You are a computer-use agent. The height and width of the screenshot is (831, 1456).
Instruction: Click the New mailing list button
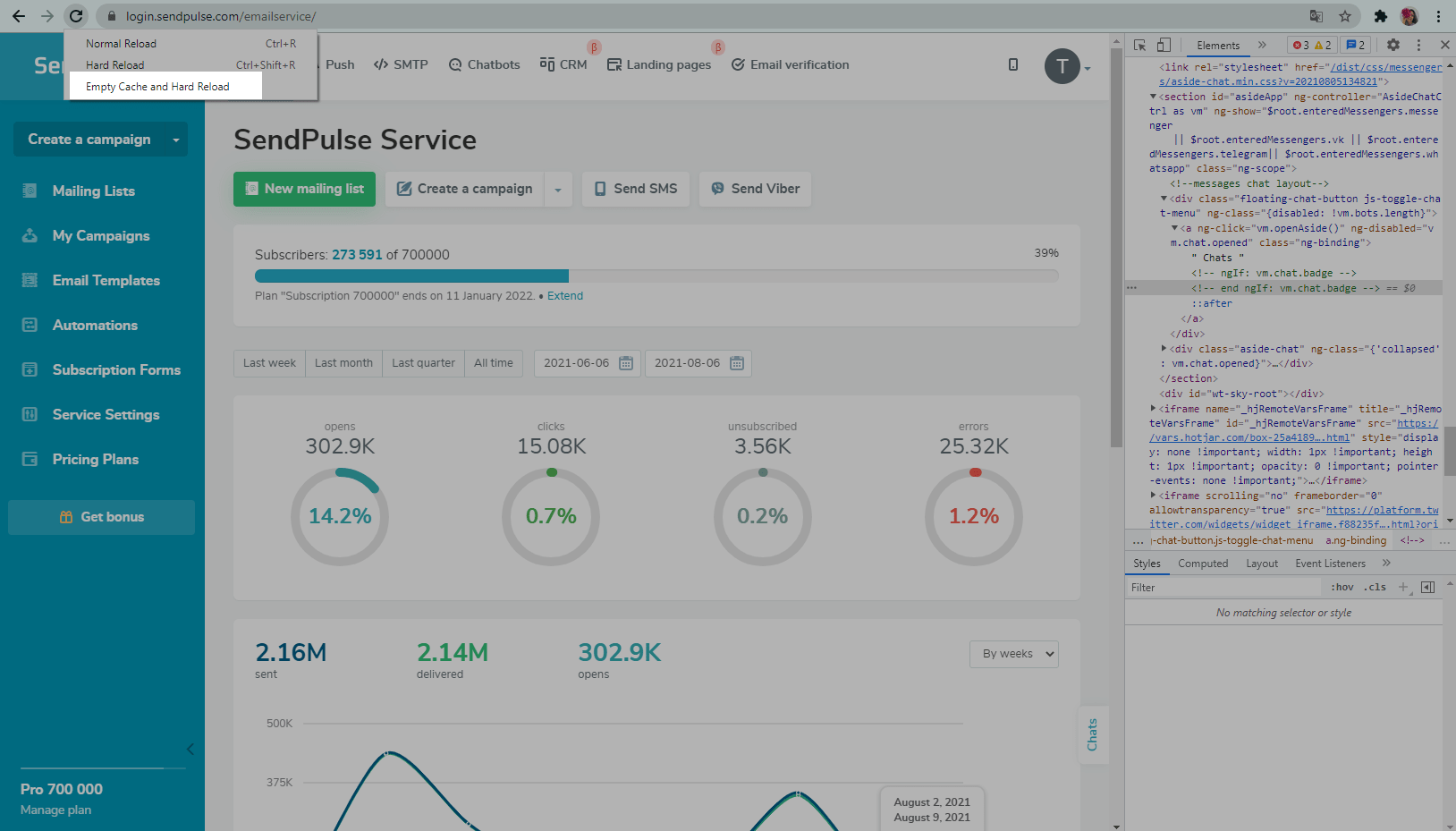[304, 189]
